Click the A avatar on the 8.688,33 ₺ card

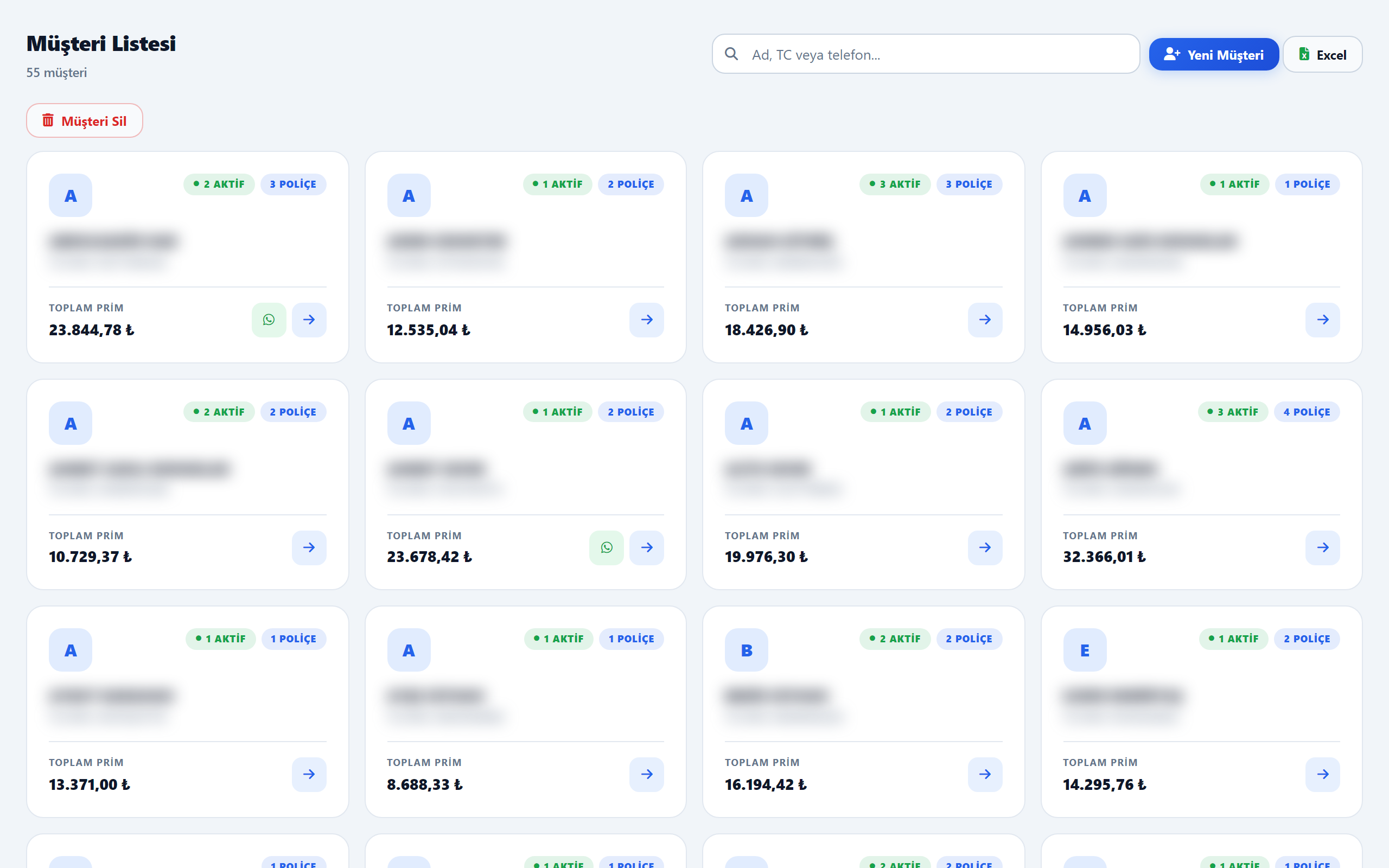click(x=409, y=650)
